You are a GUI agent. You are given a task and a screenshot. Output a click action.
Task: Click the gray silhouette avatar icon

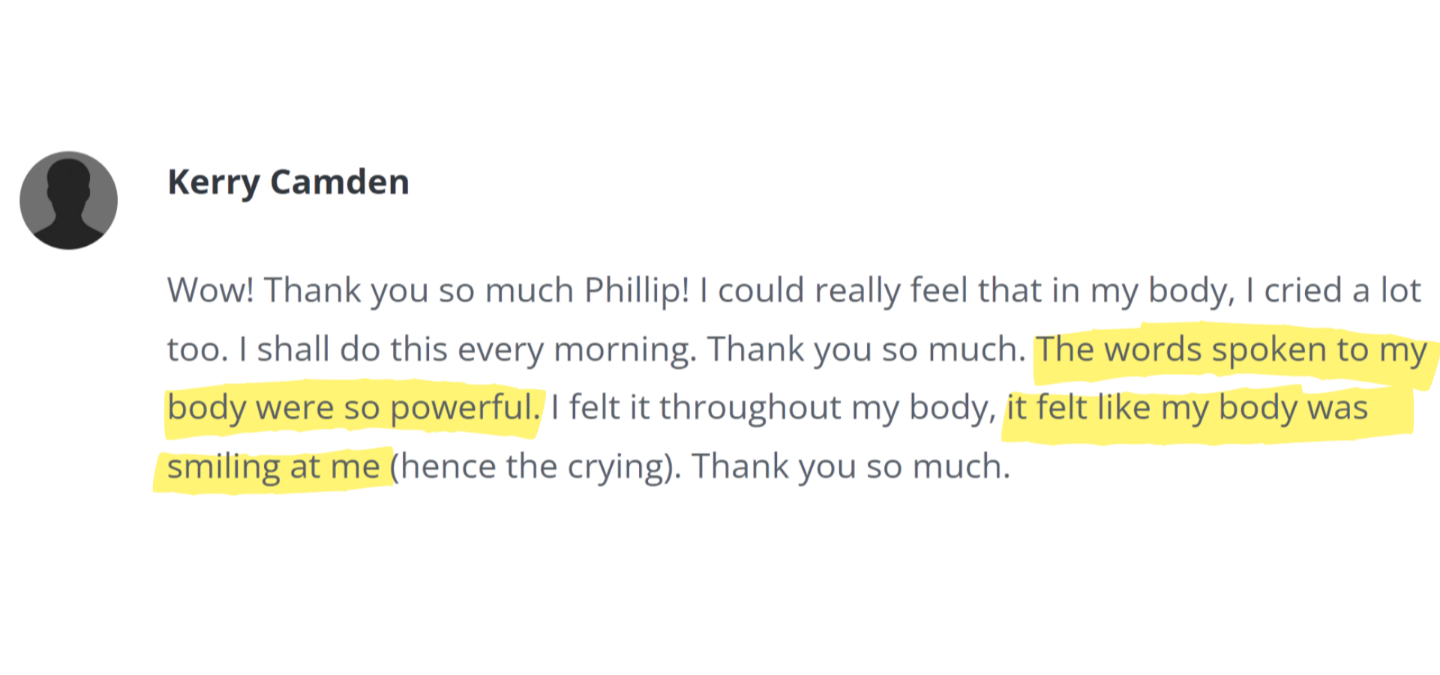[68, 200]
